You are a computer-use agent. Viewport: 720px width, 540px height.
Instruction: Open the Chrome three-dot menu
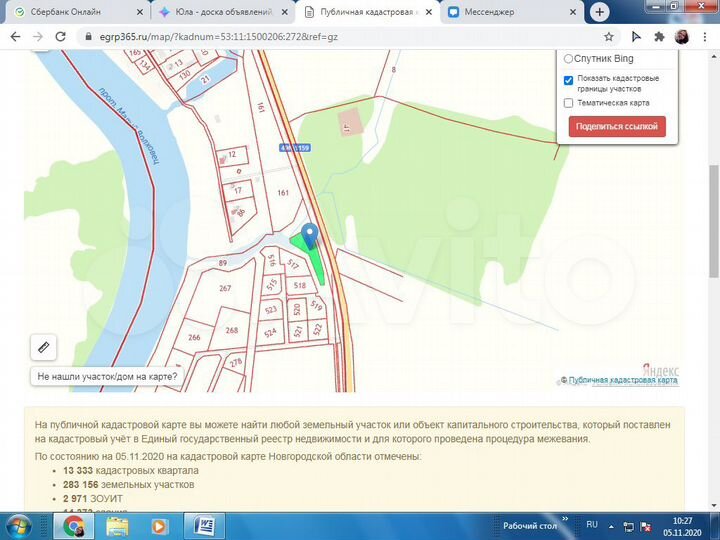coord(705,36)
